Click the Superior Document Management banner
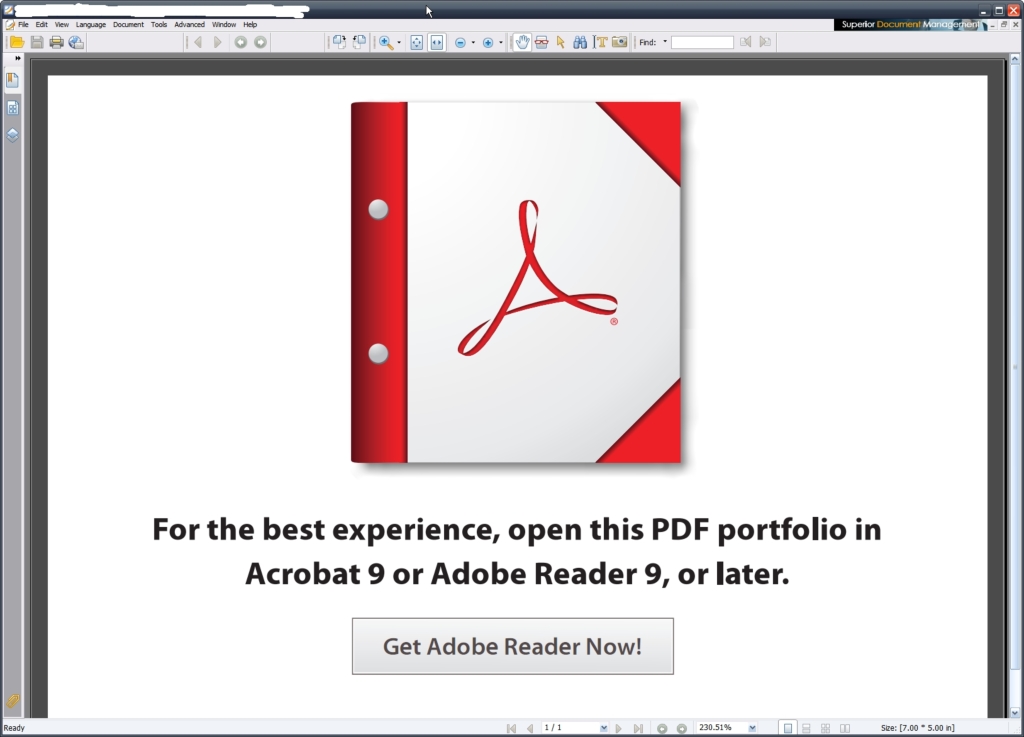Screen dimensions: 1024x737 tap(910, 24)
